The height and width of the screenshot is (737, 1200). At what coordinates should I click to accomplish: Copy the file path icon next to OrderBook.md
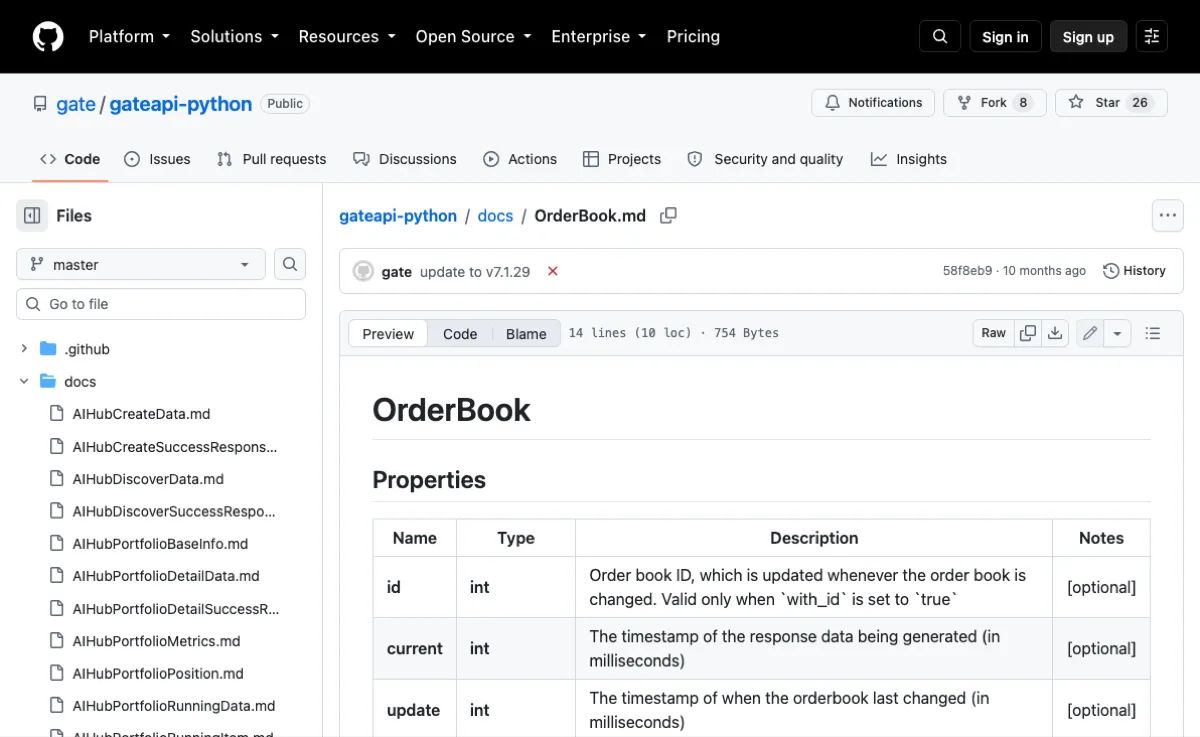click(668, 215)
